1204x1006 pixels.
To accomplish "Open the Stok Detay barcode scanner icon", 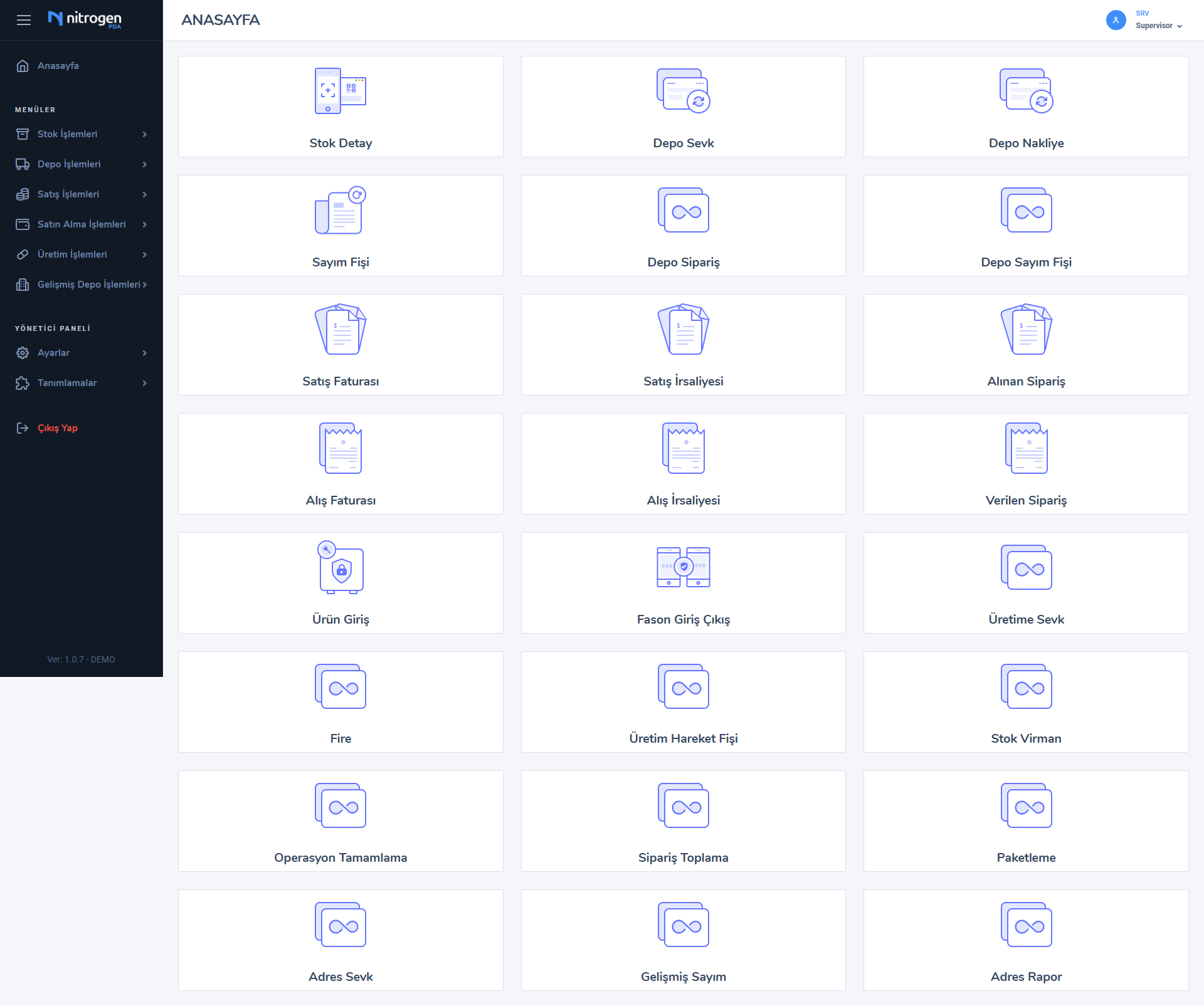I will (x=340, y=91).
